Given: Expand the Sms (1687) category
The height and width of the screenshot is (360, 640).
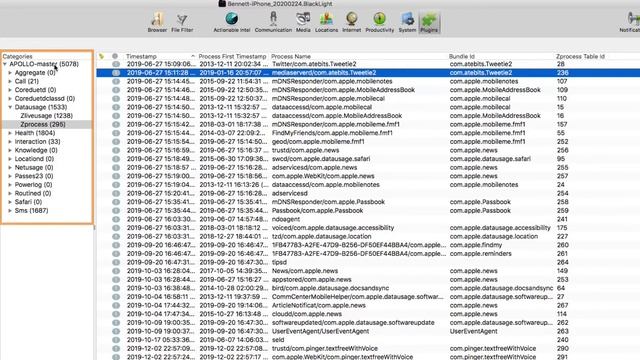Looking at the screenshot, I should (10, 211).
